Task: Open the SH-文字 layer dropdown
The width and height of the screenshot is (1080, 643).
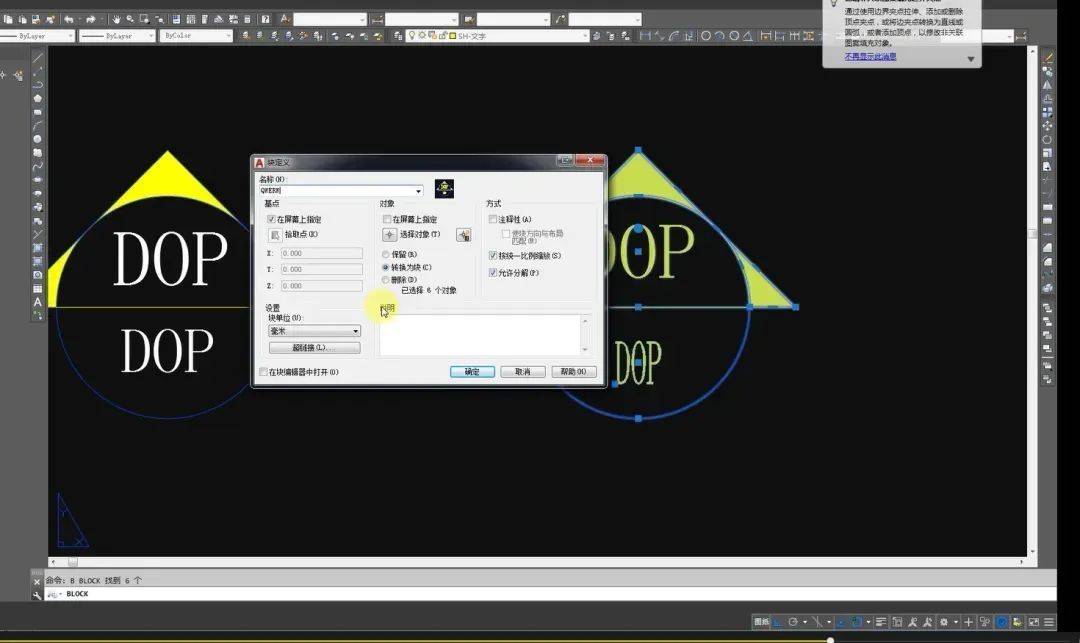Action: [497, 36]
